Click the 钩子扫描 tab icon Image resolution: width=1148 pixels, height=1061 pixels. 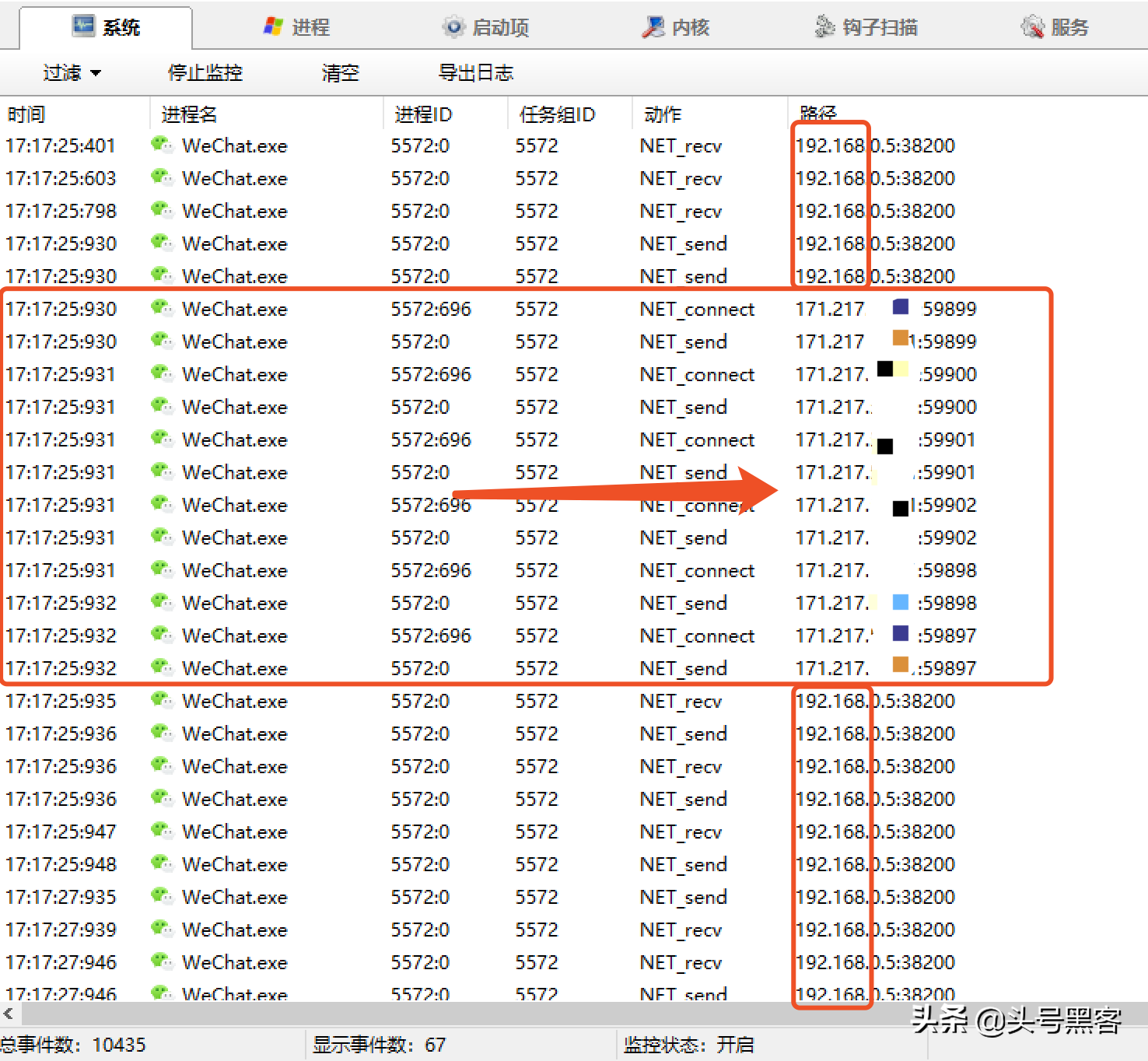click(x=824, y=27)
